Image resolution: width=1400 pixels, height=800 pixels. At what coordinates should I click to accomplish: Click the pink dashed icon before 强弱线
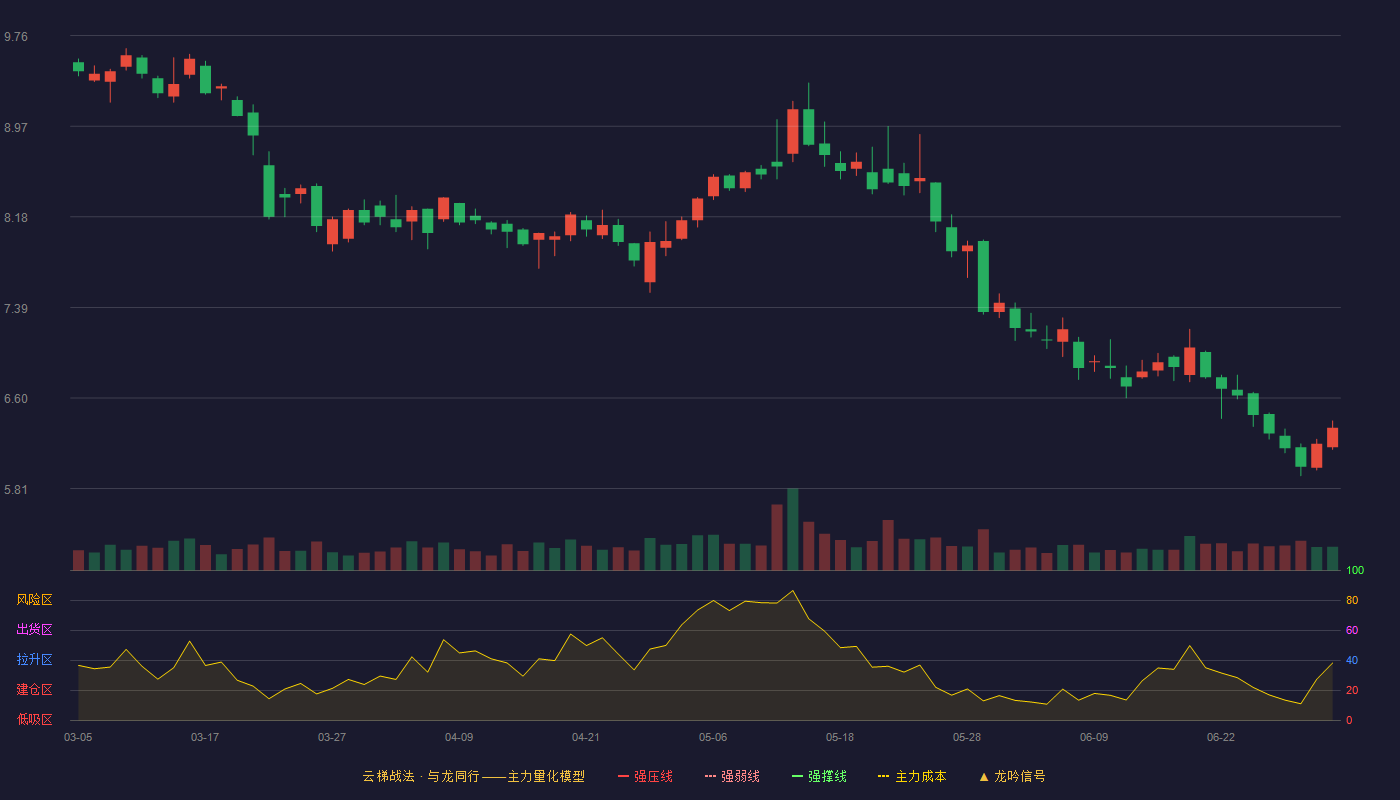point(710,776)
